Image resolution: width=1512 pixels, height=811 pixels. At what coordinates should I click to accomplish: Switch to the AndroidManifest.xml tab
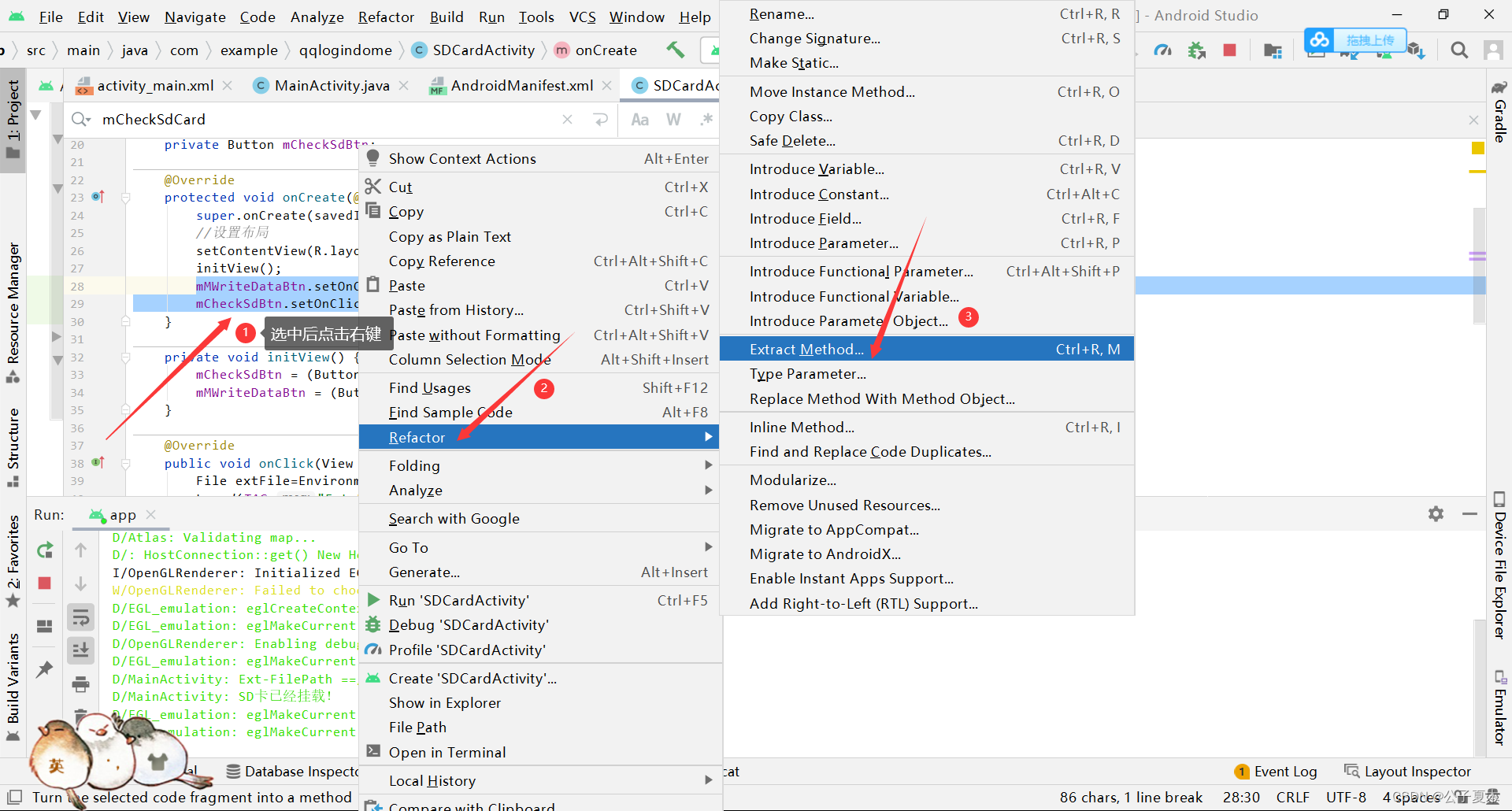coord(521,85)
